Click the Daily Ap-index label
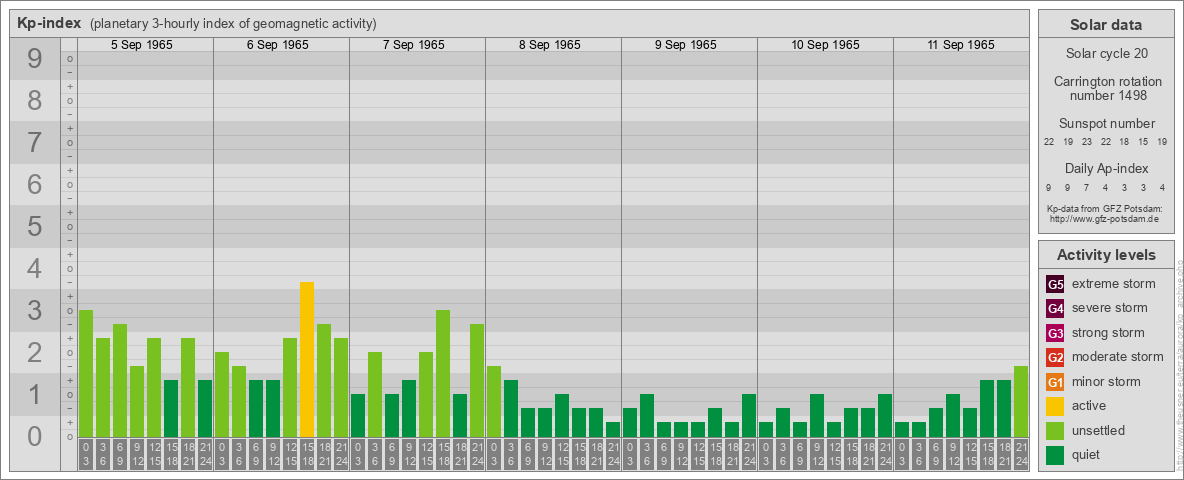The height and width of the screenshot is (480, 1184). pyautogui.click(x=1106, y=168)
